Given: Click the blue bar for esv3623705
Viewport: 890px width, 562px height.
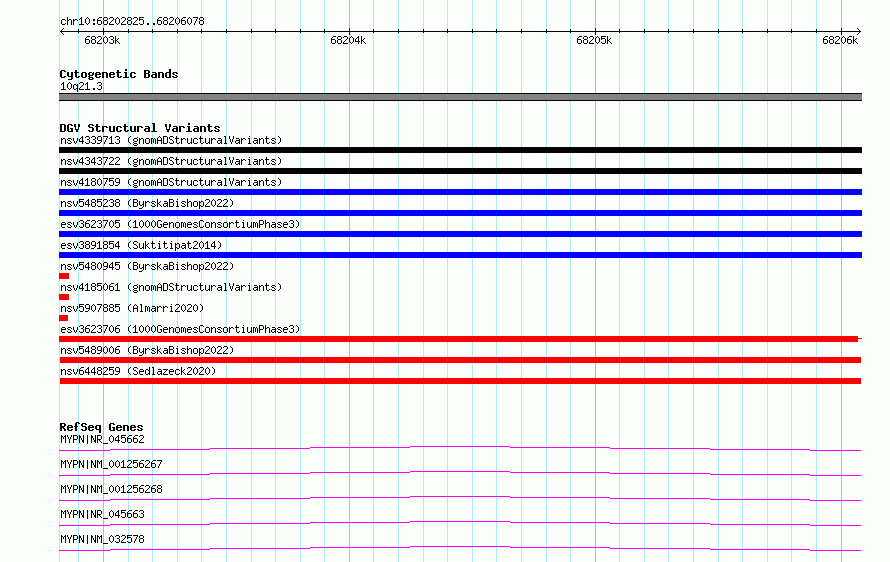Looking at the screenshot, I should (460, 234).
